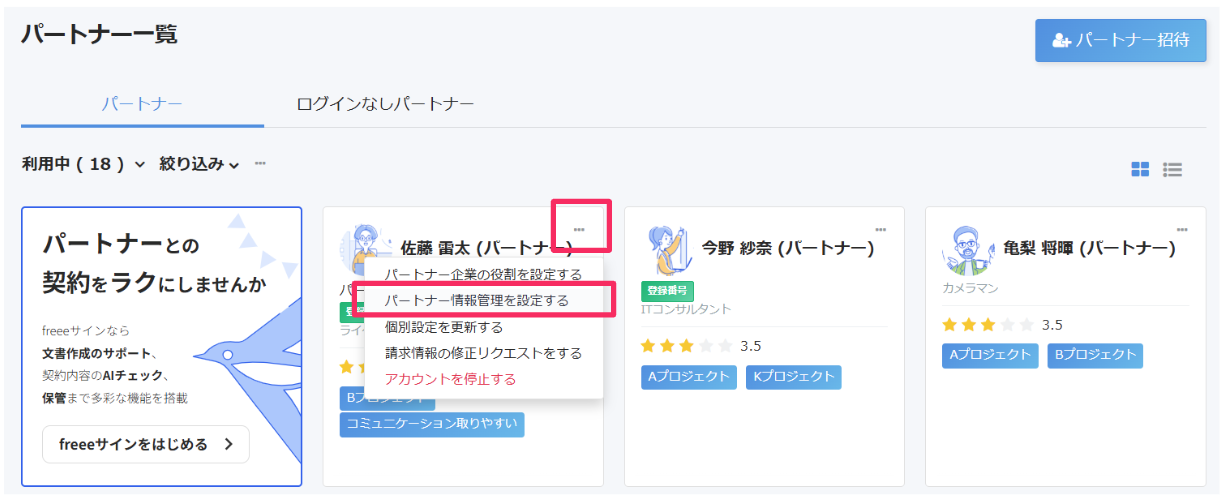
Task: Click the star rating on 亀梨 将暉 card
Action: [988, 325]
